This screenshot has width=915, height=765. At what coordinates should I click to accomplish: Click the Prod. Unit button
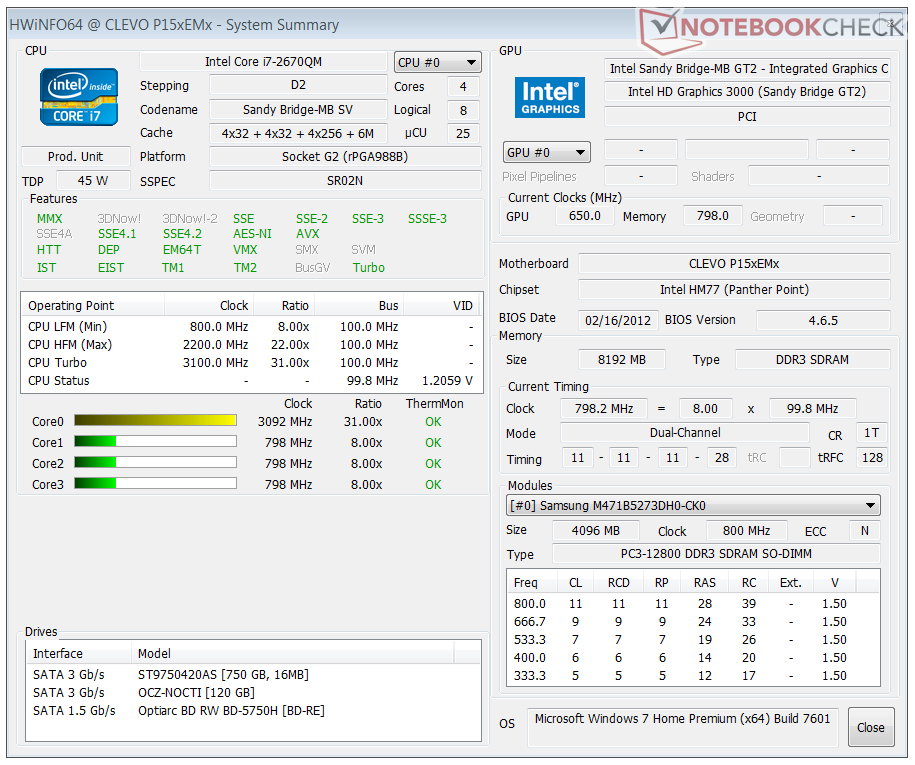pos(75,156)
